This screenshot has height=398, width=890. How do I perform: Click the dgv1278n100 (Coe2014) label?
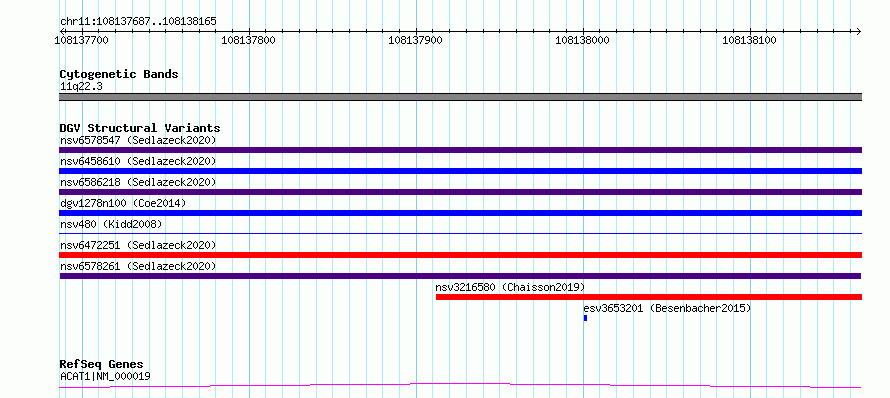tap(123, 203)
